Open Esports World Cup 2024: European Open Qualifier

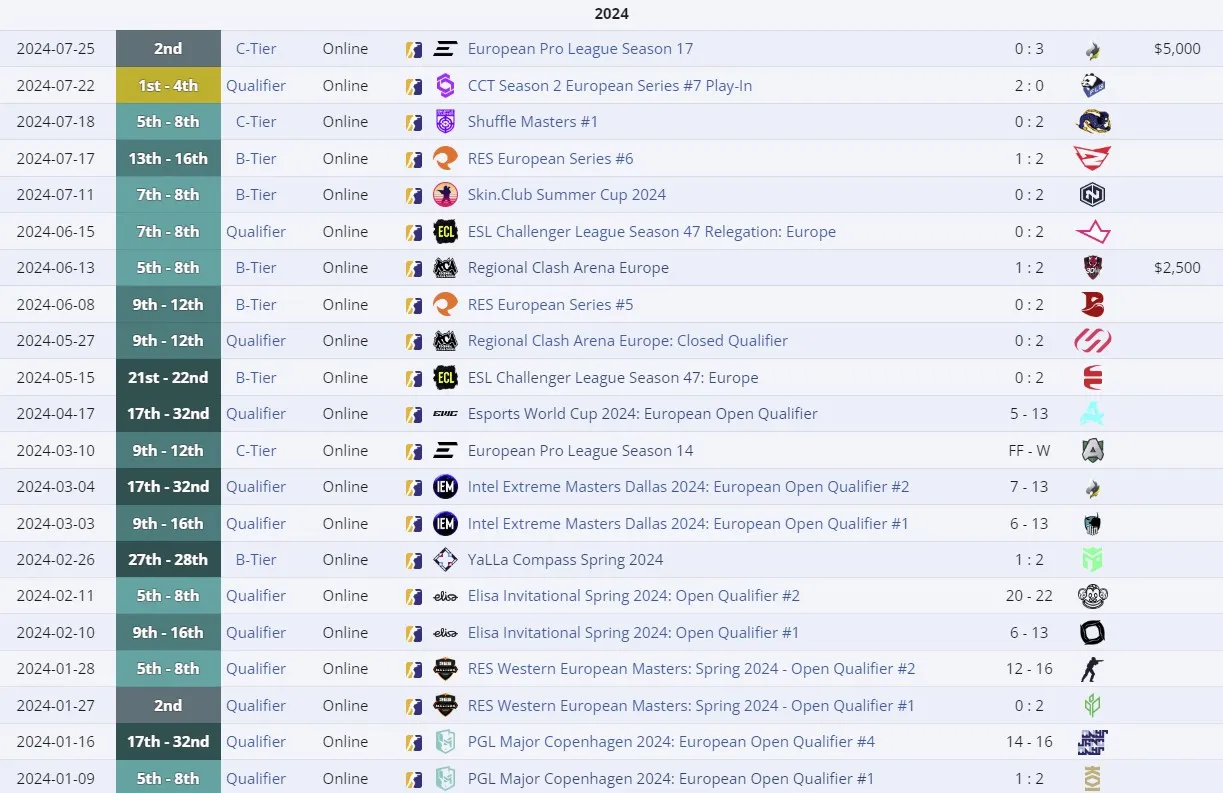click(642, 414)
